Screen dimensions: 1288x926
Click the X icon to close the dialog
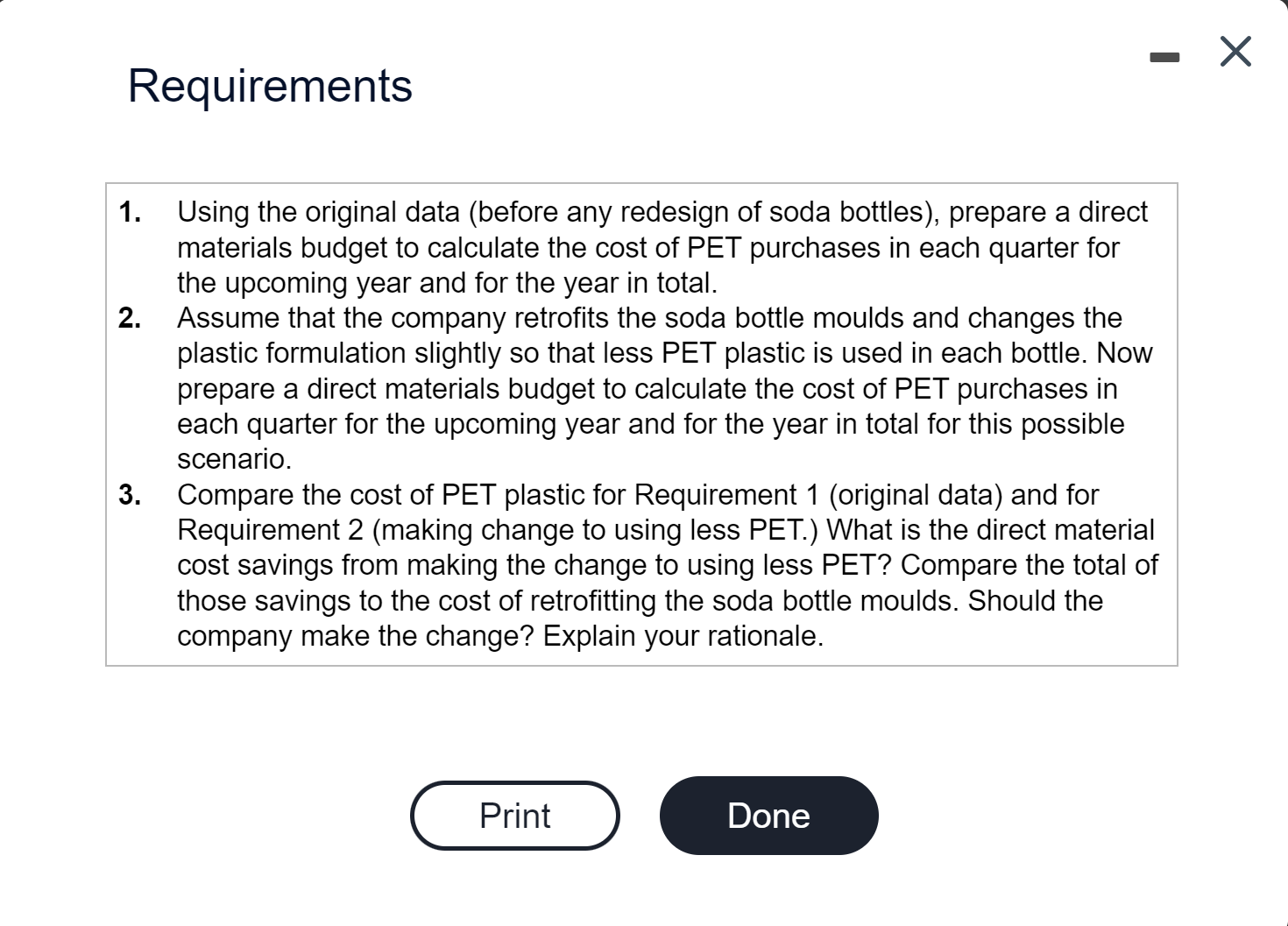click(x=1235, y=52)
